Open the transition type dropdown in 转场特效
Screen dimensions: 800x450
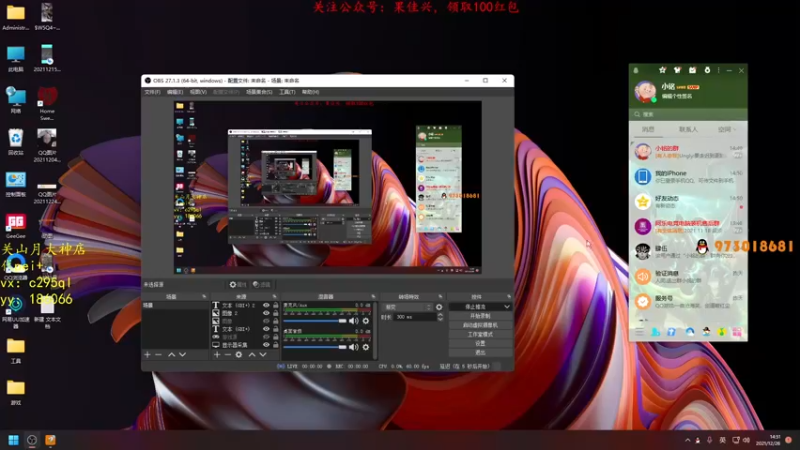click(407, 307)
